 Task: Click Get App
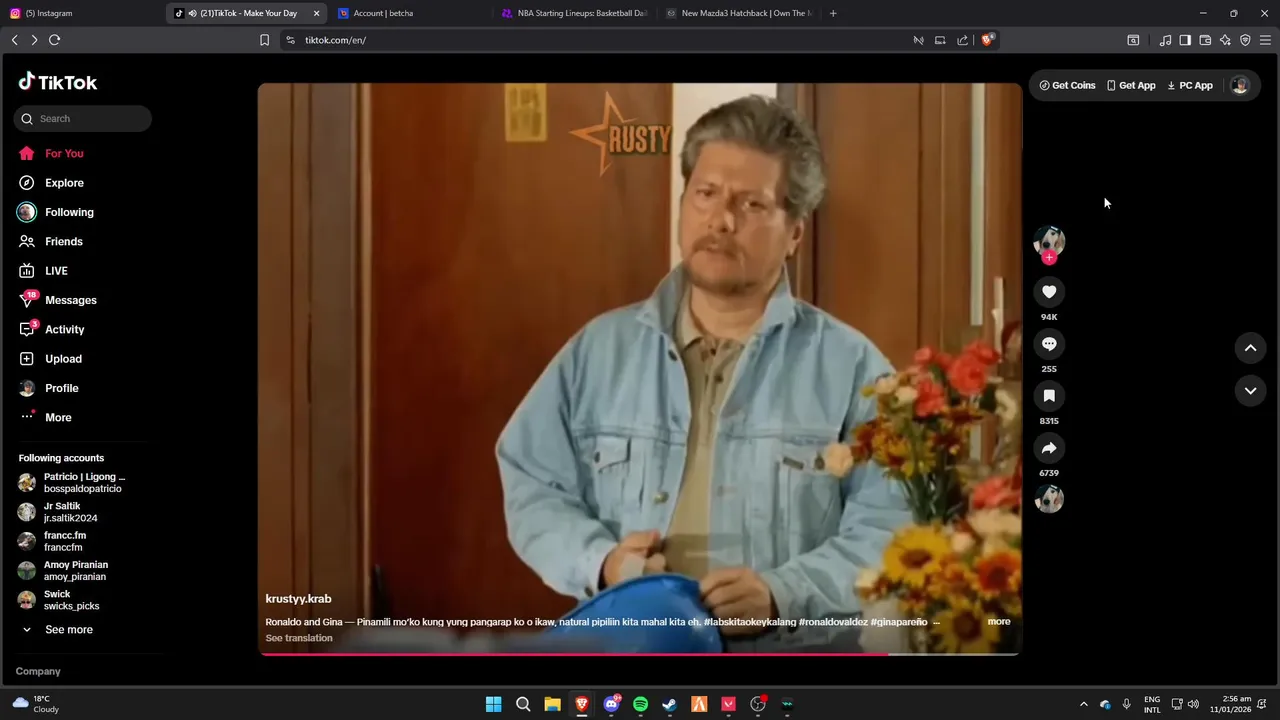pos(1131,85)
